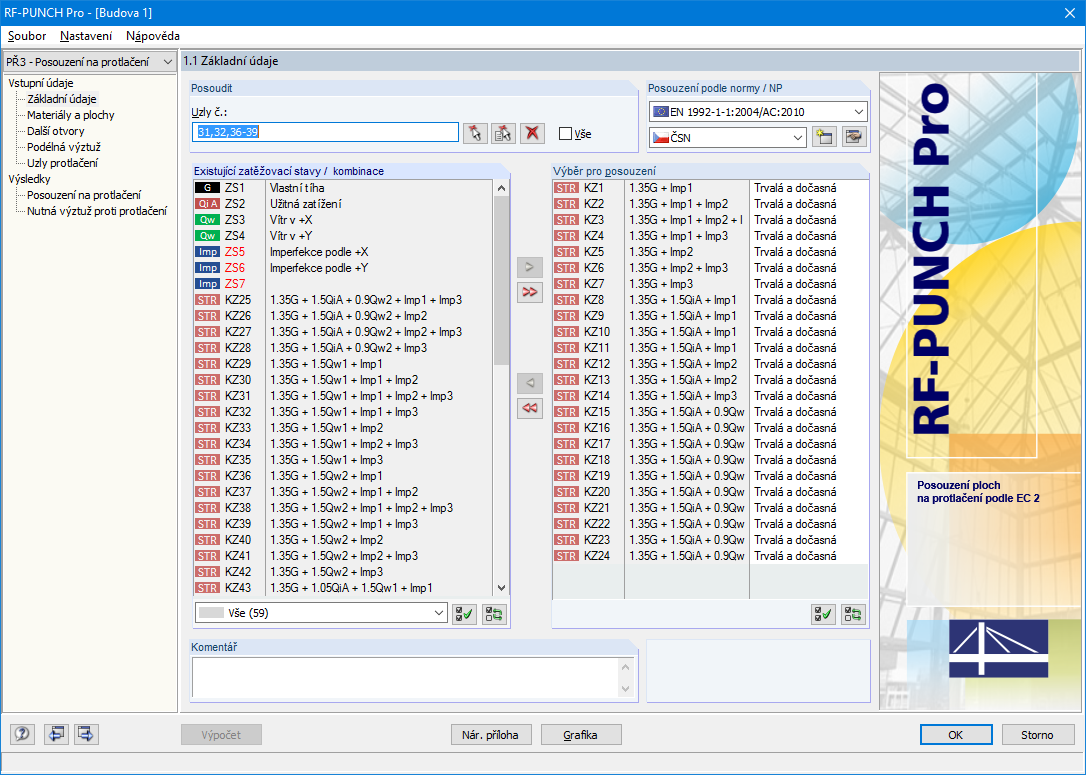
Task: Select Posouzení na protlačení result in navigator
Action: pos(84,195)
